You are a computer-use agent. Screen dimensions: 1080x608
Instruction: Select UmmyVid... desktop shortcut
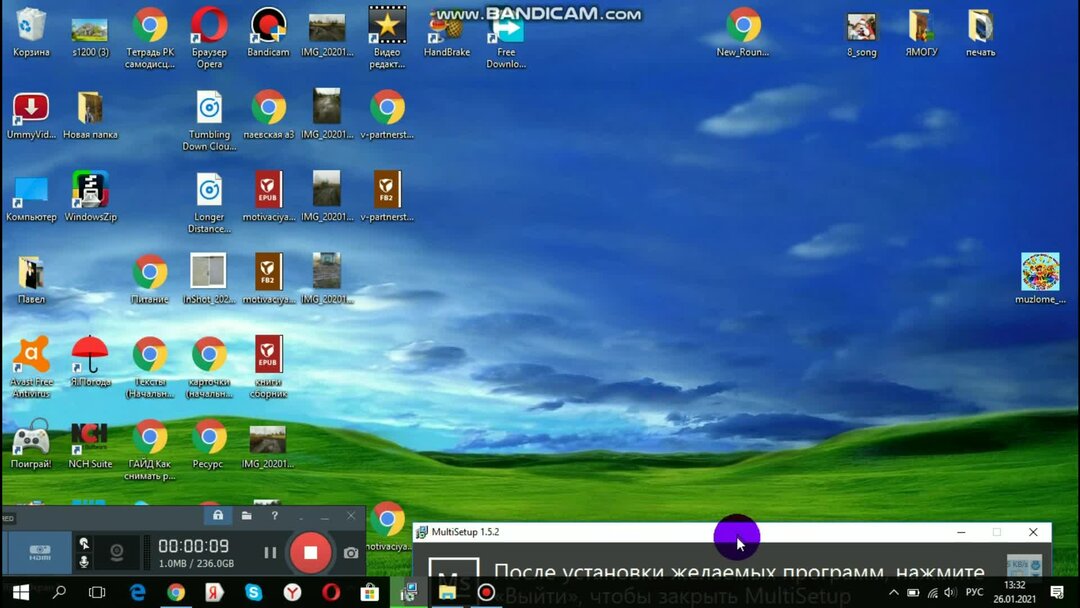click(x=31, y=116)
